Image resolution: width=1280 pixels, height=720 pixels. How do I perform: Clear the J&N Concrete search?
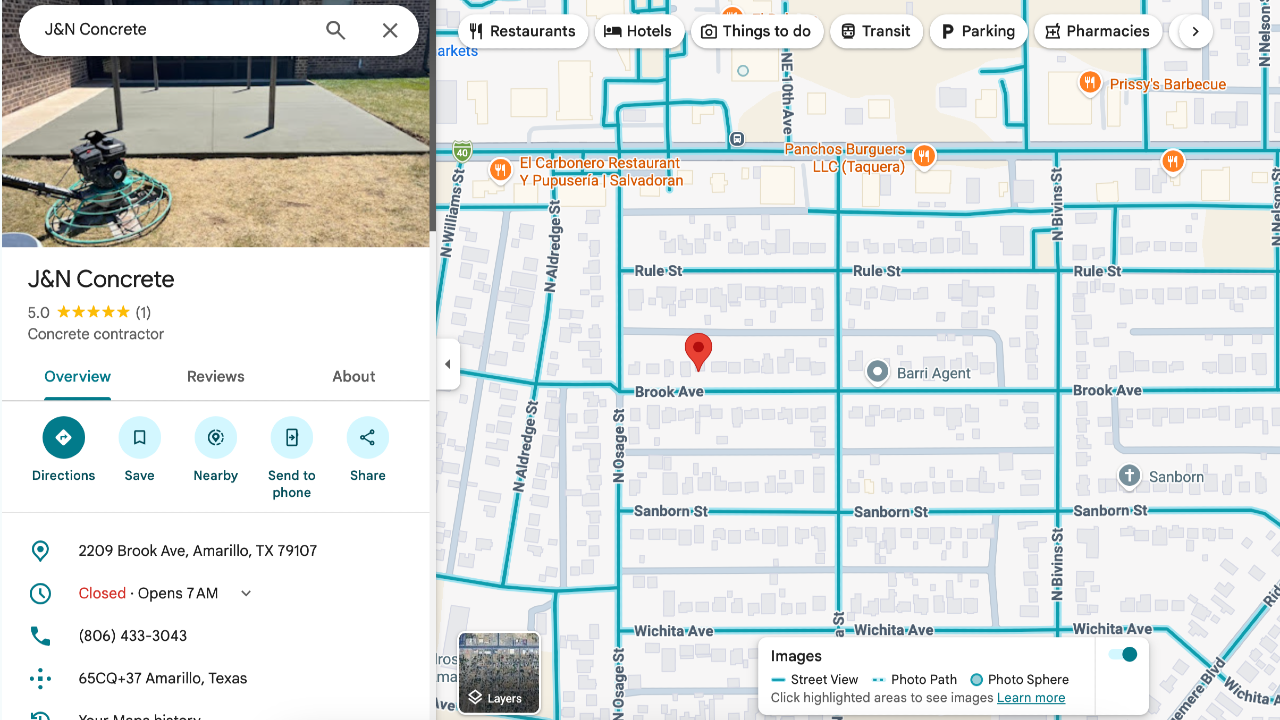click(390, 30)
